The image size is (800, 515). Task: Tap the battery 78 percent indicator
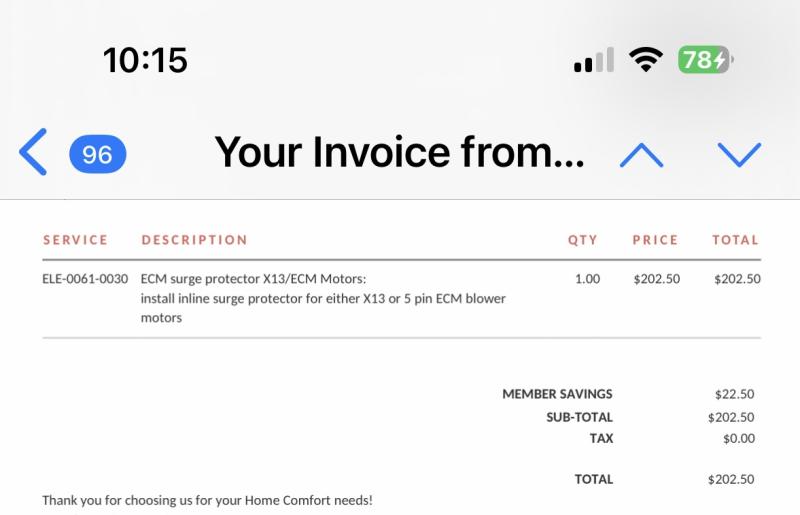705,60
